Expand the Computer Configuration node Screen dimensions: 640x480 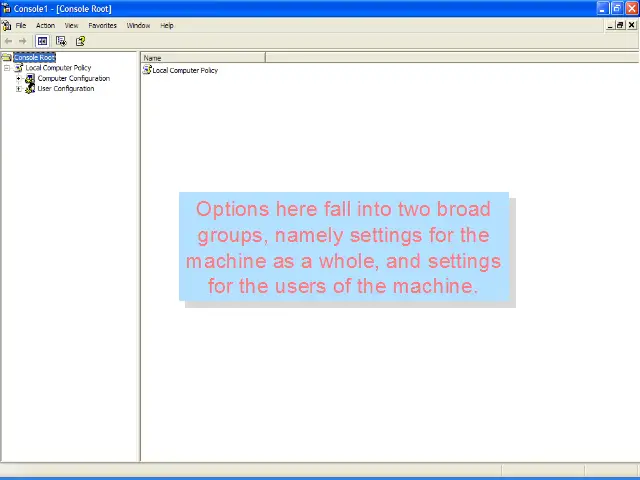pyautogui.click(x=19, y=78)
